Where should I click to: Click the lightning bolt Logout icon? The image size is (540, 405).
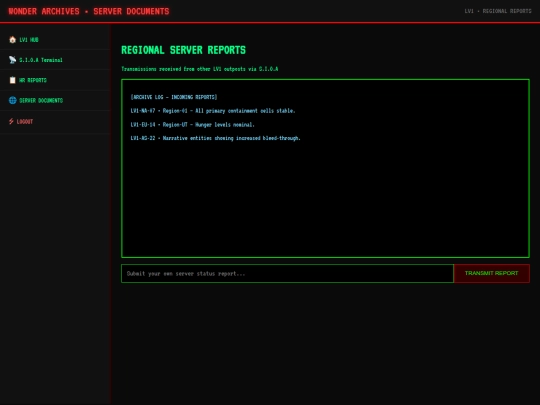point(11,121)
